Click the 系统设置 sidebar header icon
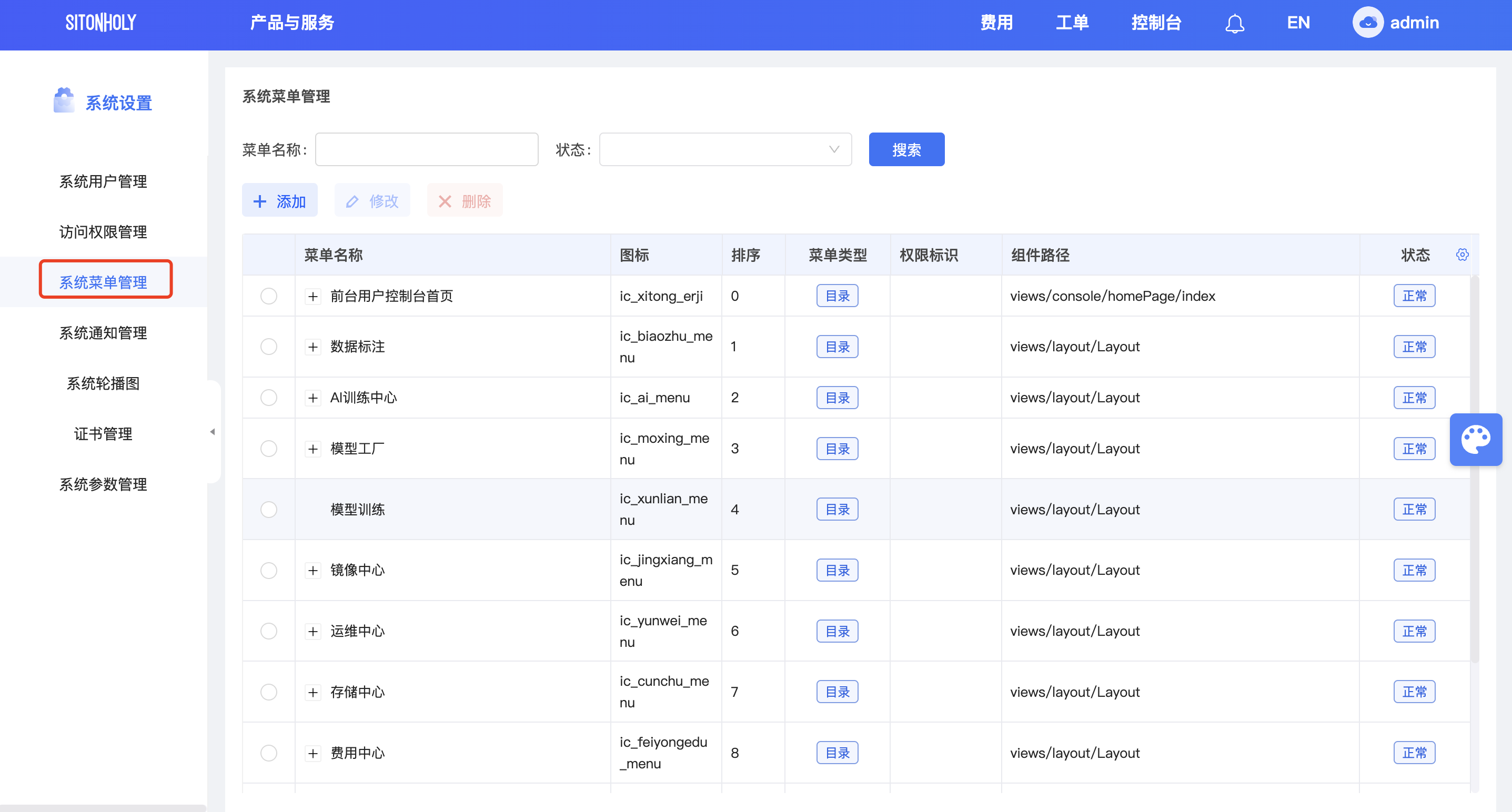 point(63,101)
